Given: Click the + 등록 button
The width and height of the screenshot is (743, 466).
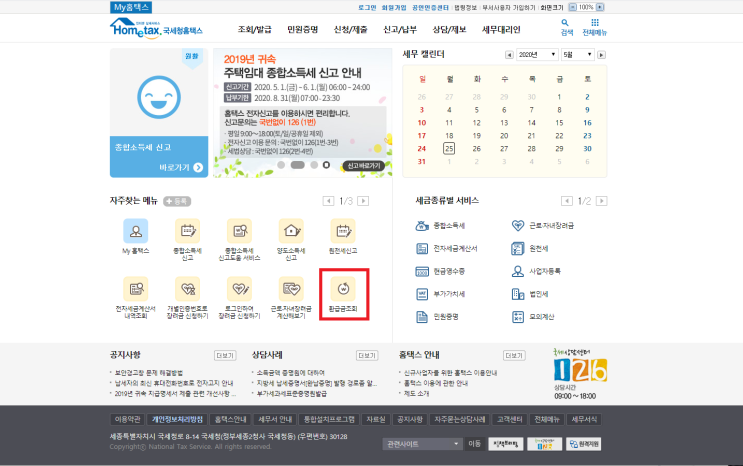Looking at the screenshot, I should coord(177,201).
